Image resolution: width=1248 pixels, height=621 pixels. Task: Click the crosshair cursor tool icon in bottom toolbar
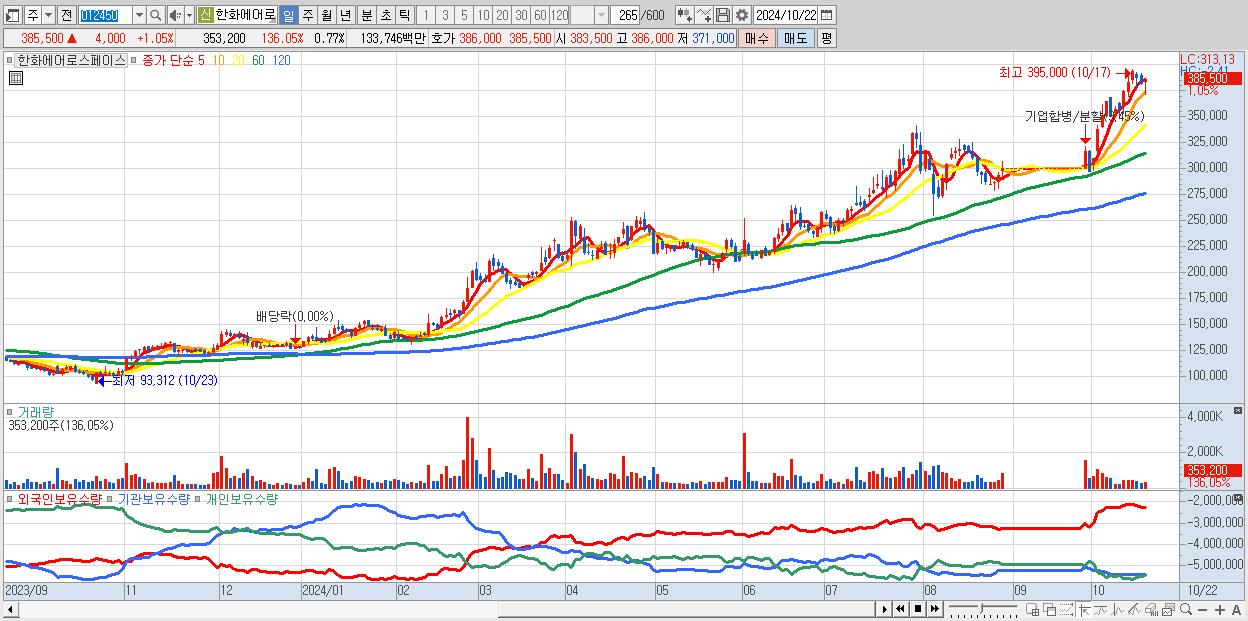[x=1084, y=609]
